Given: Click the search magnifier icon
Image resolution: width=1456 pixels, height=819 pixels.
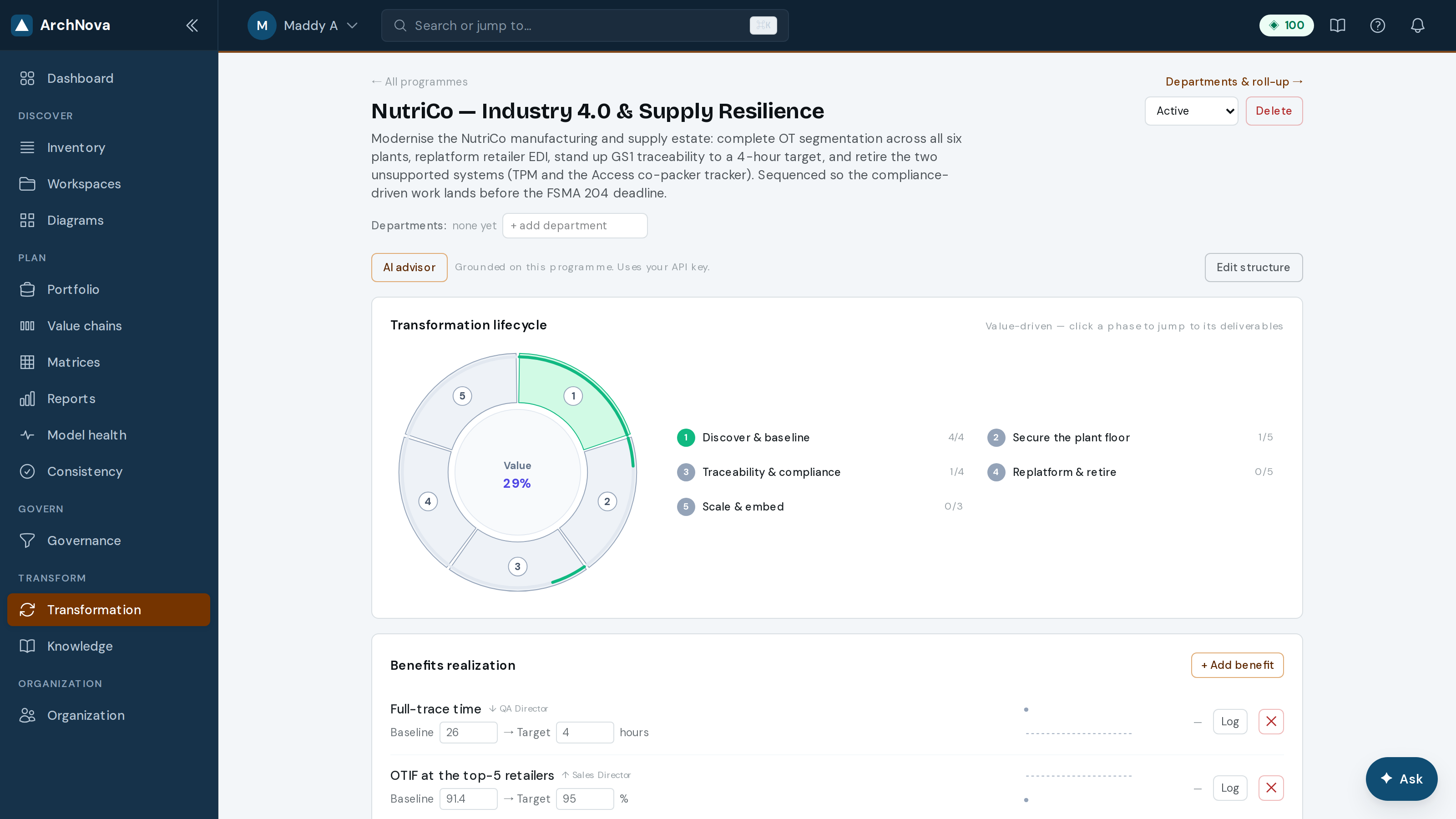Looking at the screenshot, I should coord(400,25).
